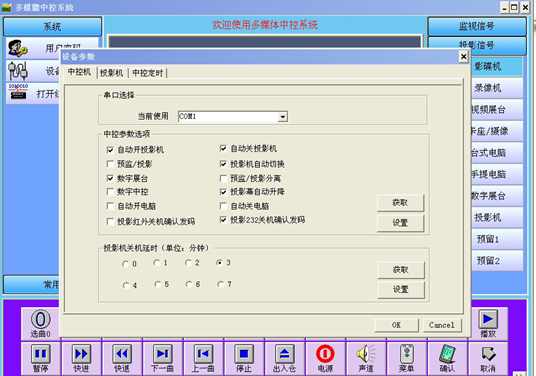
Task: Open the COM1 serial port dropdown
Action: click(x=283, y=117)
